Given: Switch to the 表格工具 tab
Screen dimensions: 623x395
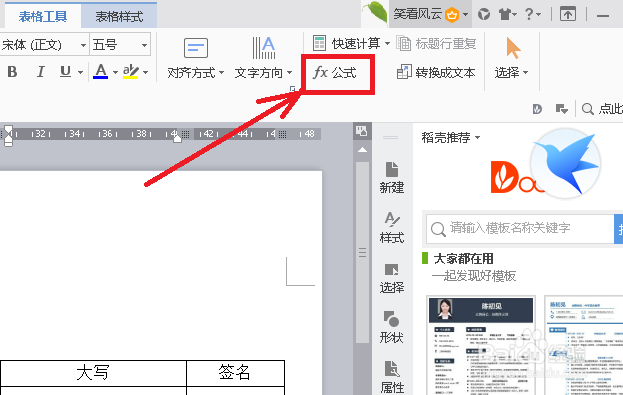Looking at the screenshot, I should 43,16.
